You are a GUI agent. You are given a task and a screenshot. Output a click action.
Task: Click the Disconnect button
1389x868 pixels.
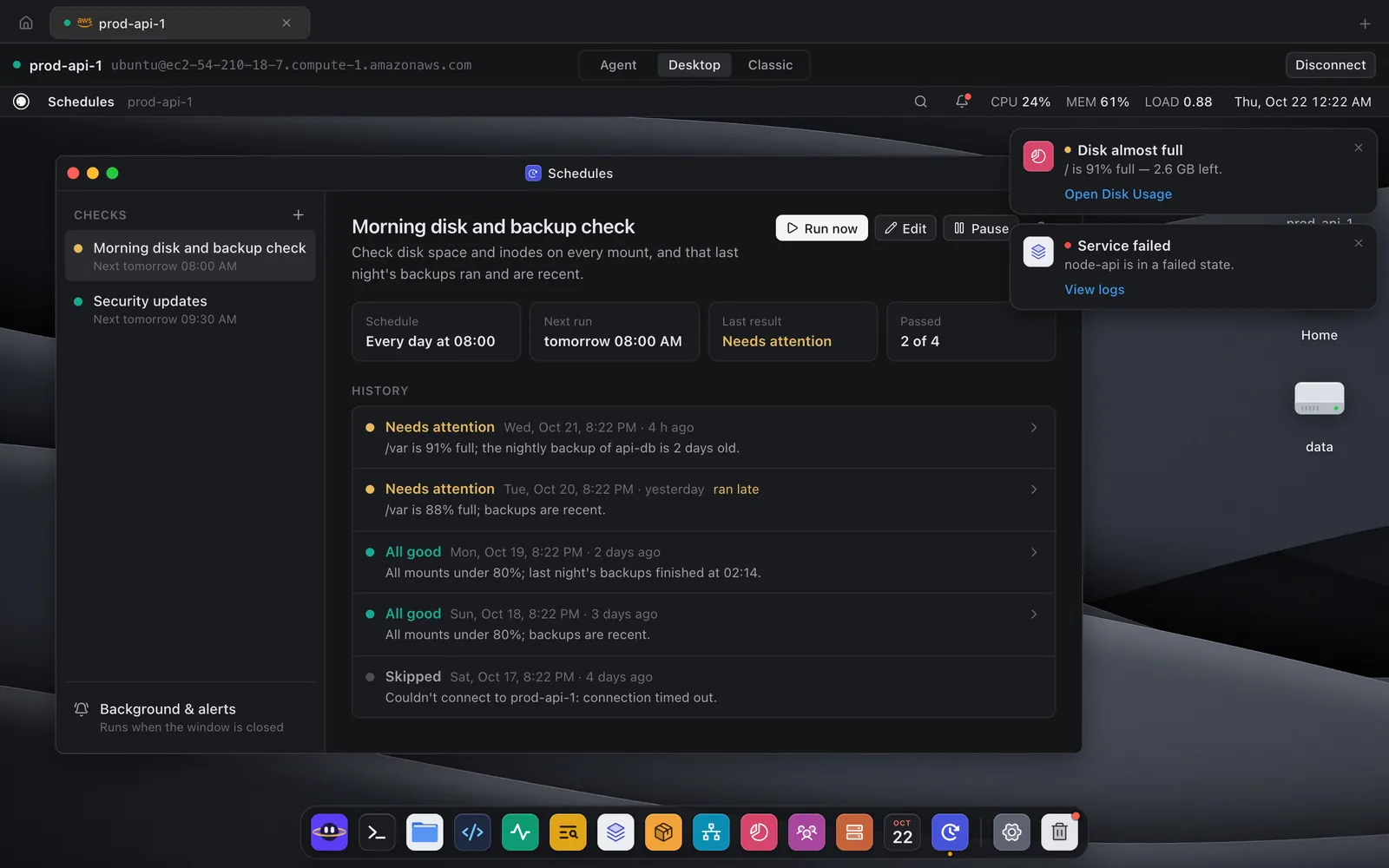point(1330,65)
